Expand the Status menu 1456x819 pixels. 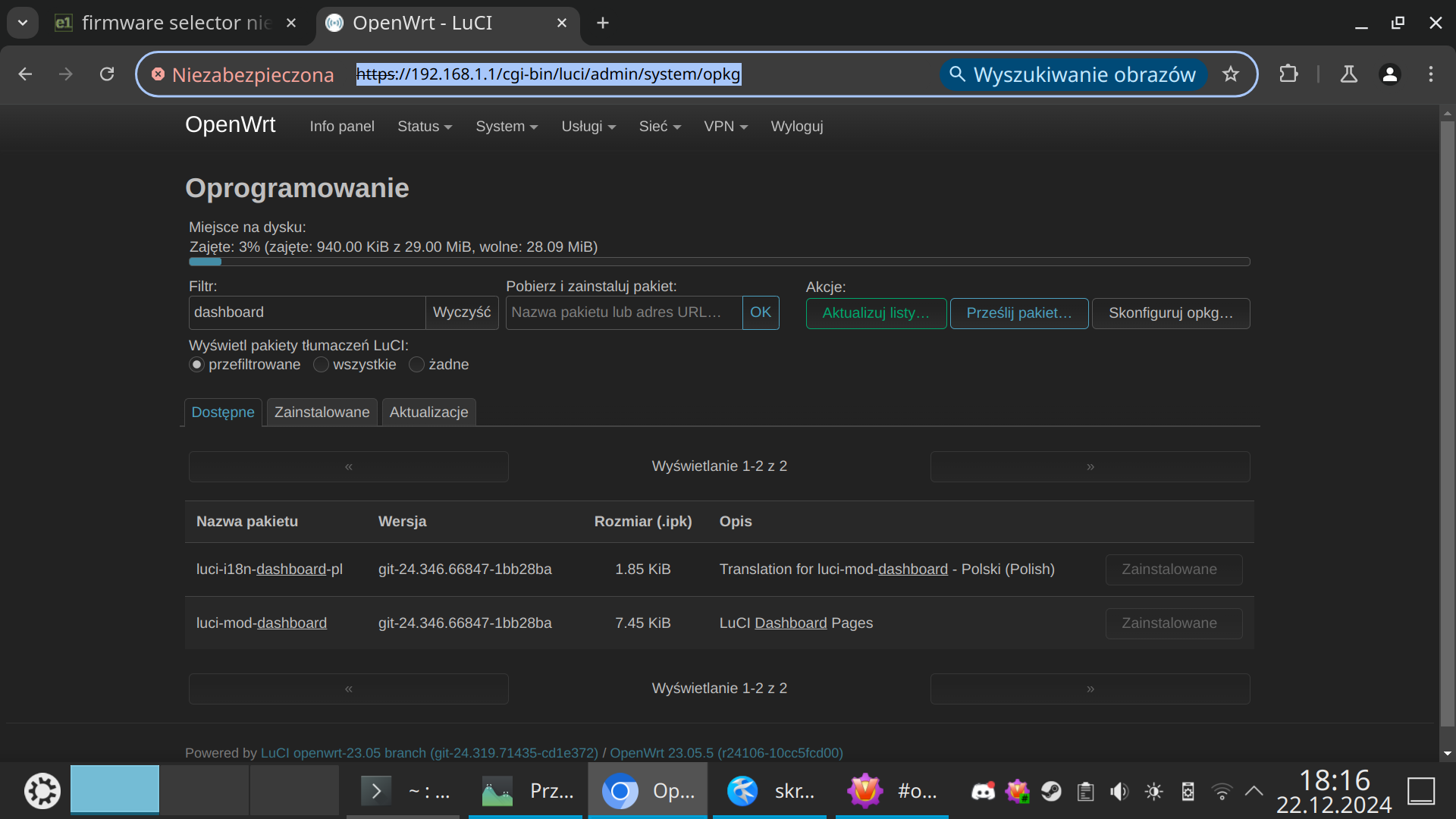click(425, 127)
